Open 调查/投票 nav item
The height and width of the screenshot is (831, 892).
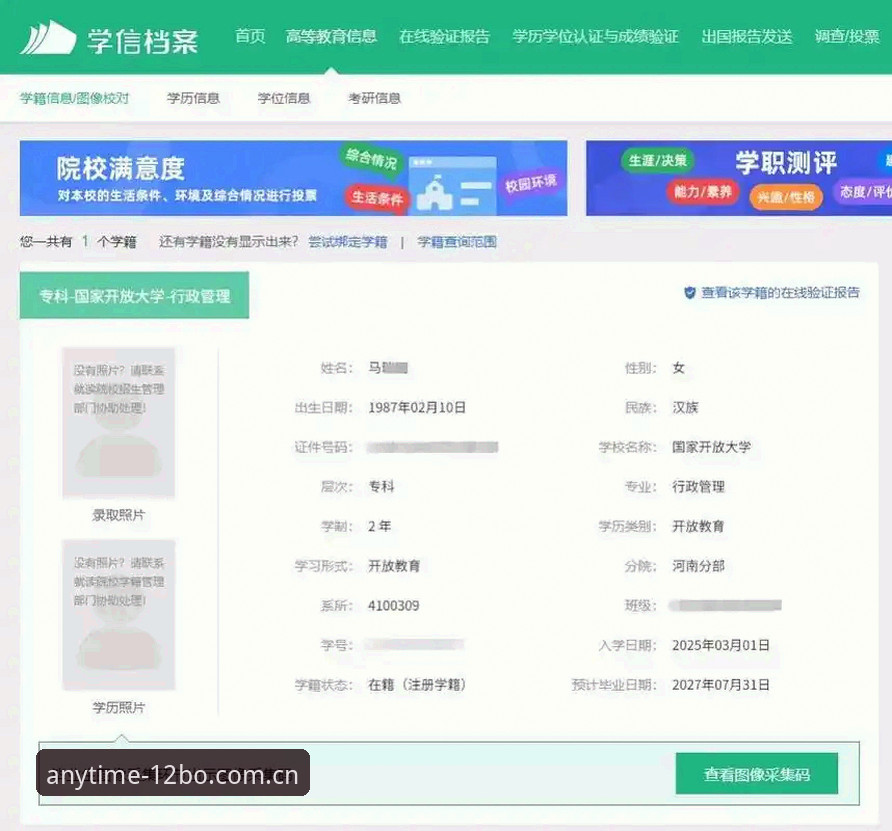click(x=847, y=36)
